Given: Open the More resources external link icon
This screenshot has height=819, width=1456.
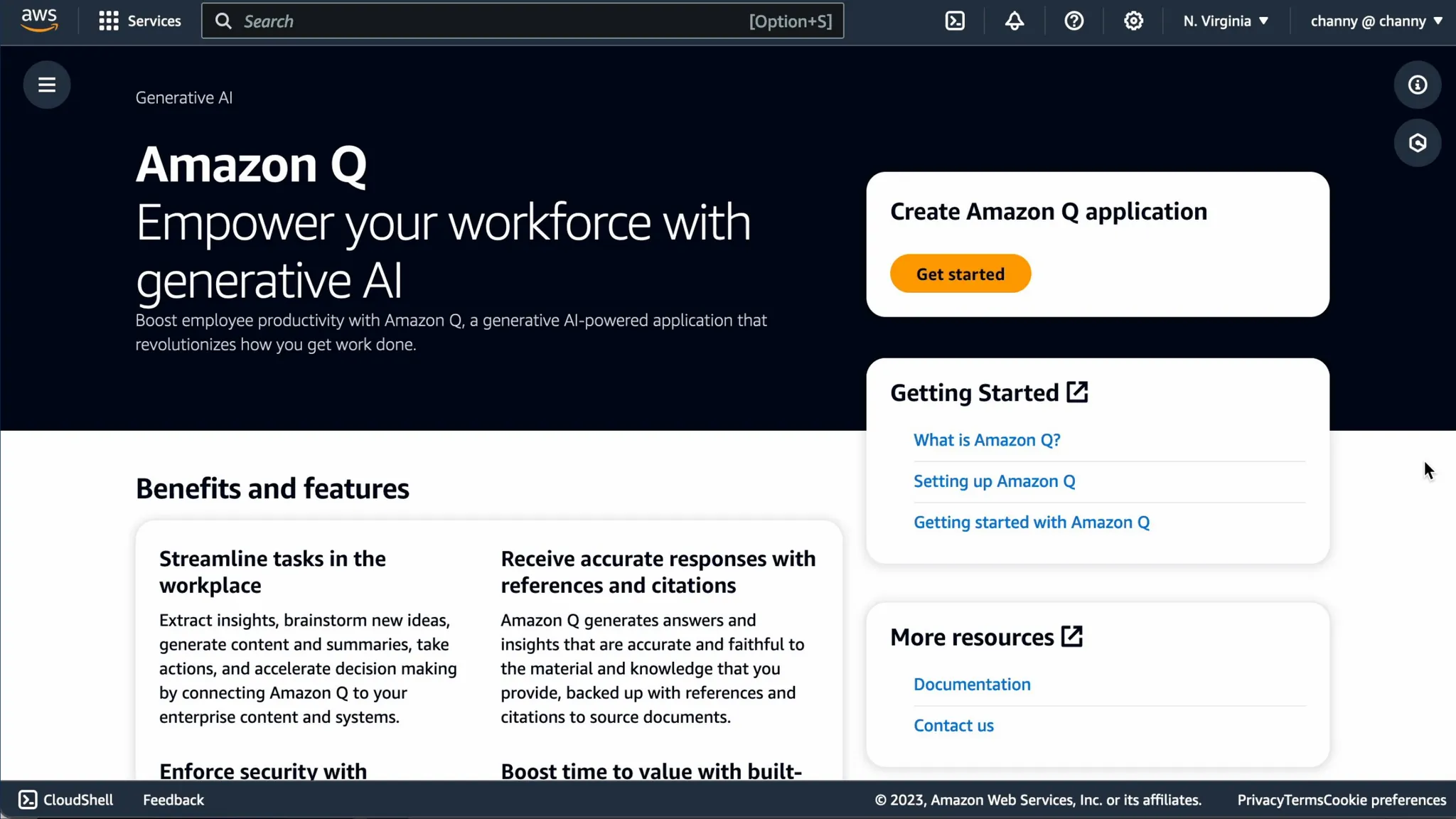Looking at the screenshot, I should click(1071, 636).
